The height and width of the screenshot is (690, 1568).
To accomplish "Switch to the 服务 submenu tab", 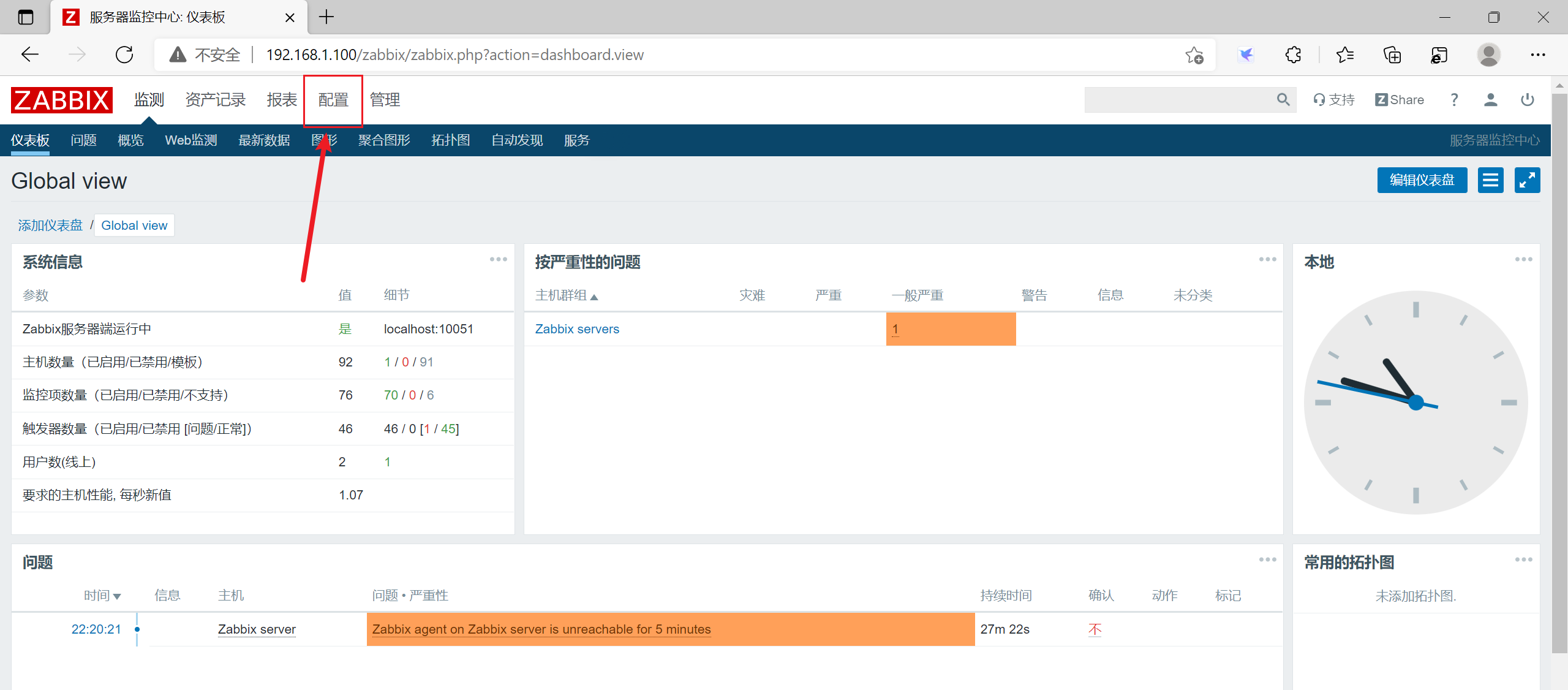I will pos(576,140).
